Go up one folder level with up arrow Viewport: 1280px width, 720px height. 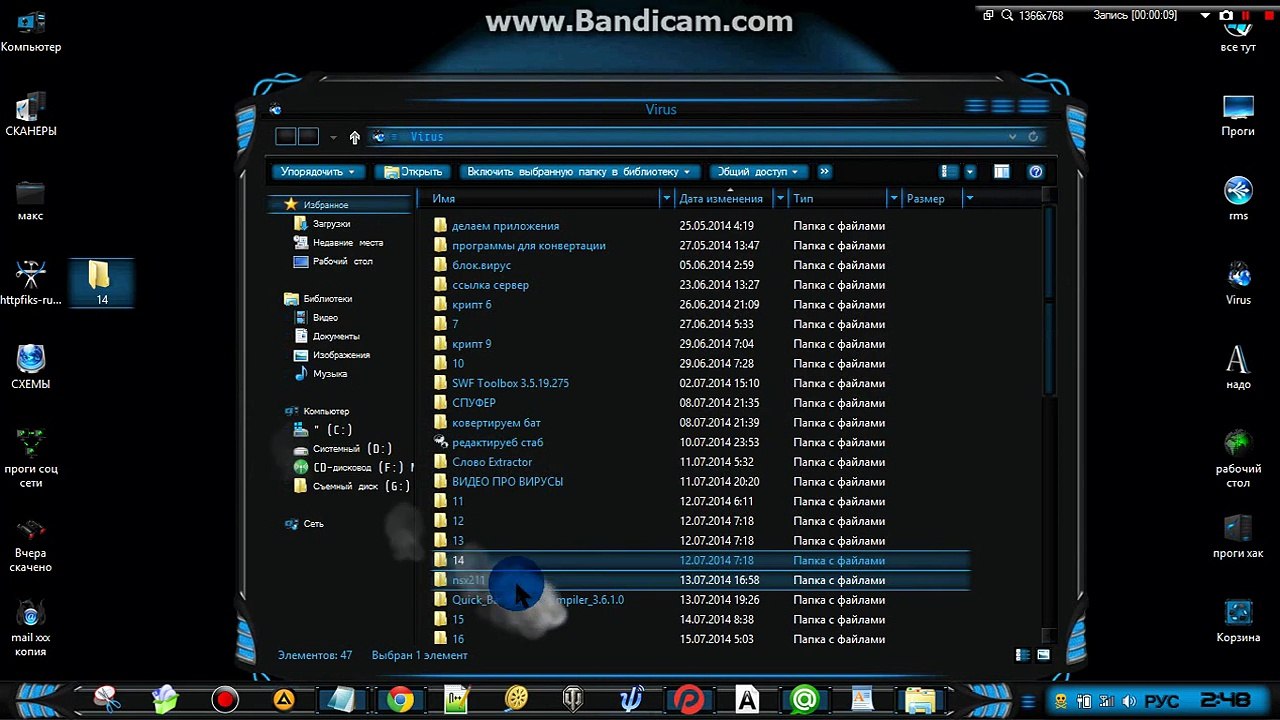pyautogui.click(x=354, y=137)
